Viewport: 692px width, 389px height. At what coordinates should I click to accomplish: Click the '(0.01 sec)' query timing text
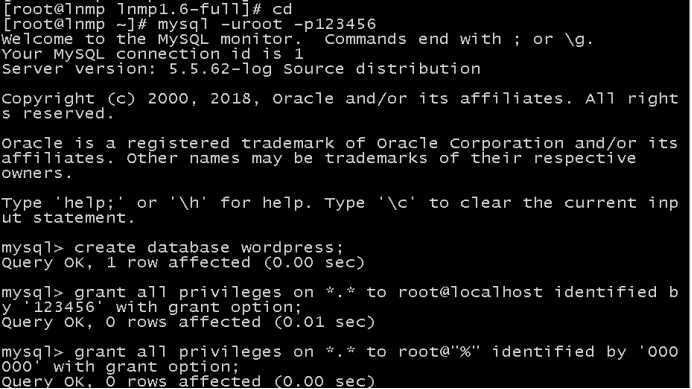(324, 322)
